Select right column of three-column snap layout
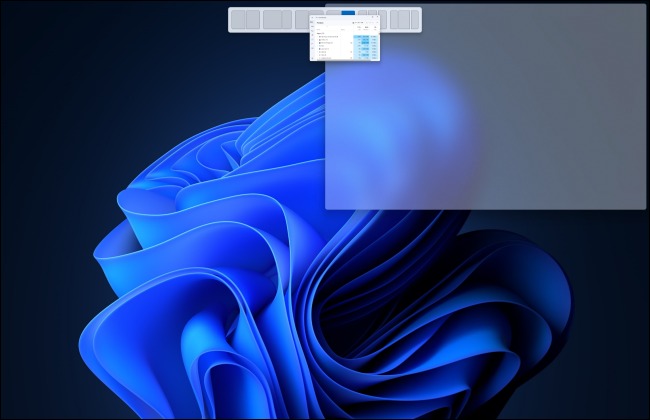The height and width of the screenshot is (420, 650). pos(383,19)
